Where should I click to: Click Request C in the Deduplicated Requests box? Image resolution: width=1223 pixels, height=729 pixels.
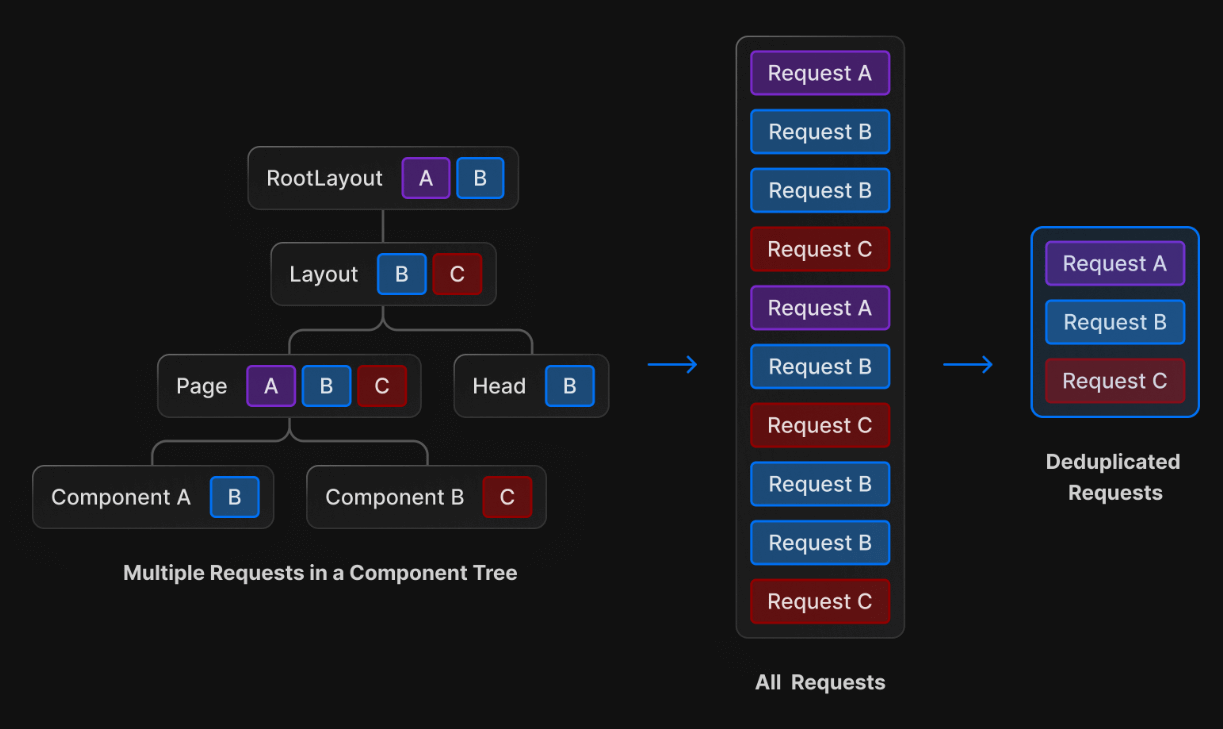pyautogui.click(x=1115, y=381)
